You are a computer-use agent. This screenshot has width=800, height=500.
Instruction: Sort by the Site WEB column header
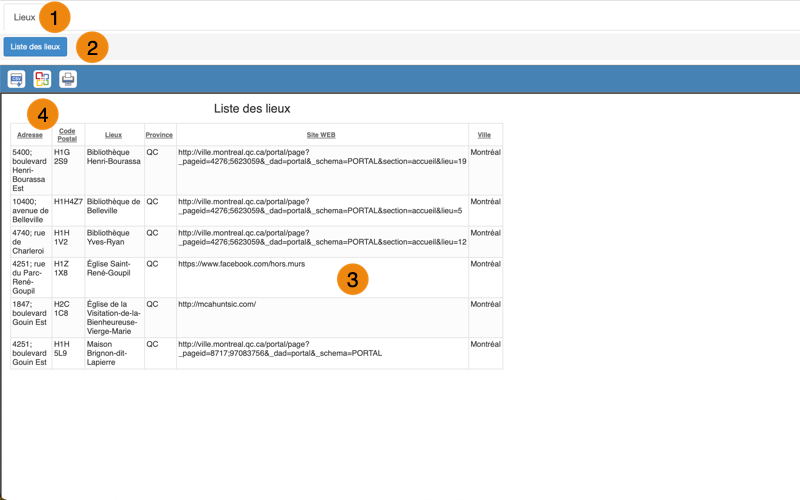point(321,135)
